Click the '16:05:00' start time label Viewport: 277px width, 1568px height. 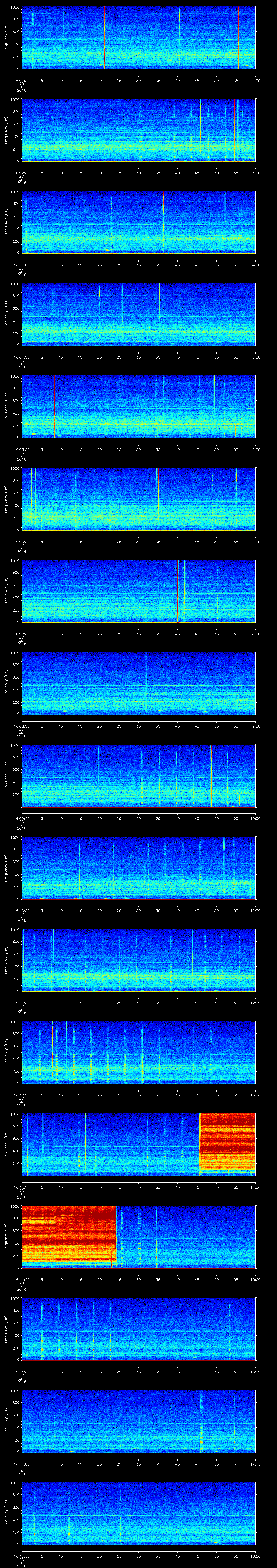[x=21, y=450]
